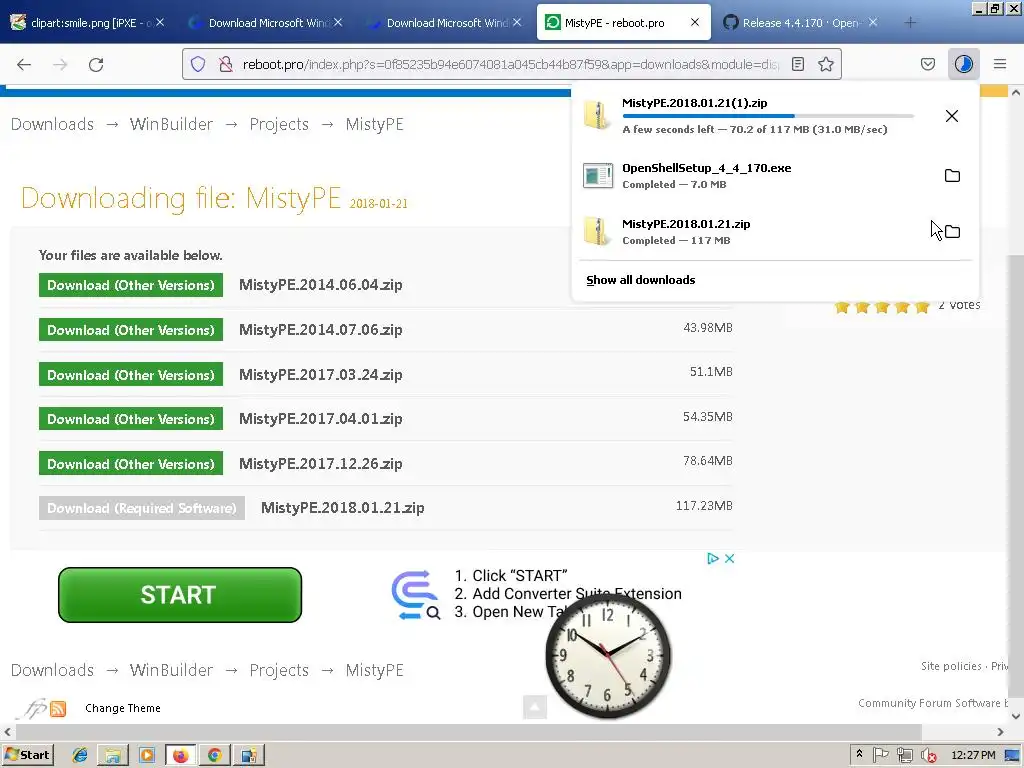Viewport: 1024px width, 768px height.
Task: Bookmark this page with the star
Action: 825,64
